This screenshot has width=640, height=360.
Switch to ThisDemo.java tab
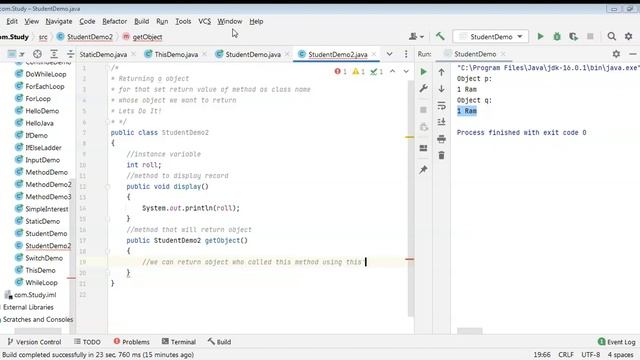(176, 54)
